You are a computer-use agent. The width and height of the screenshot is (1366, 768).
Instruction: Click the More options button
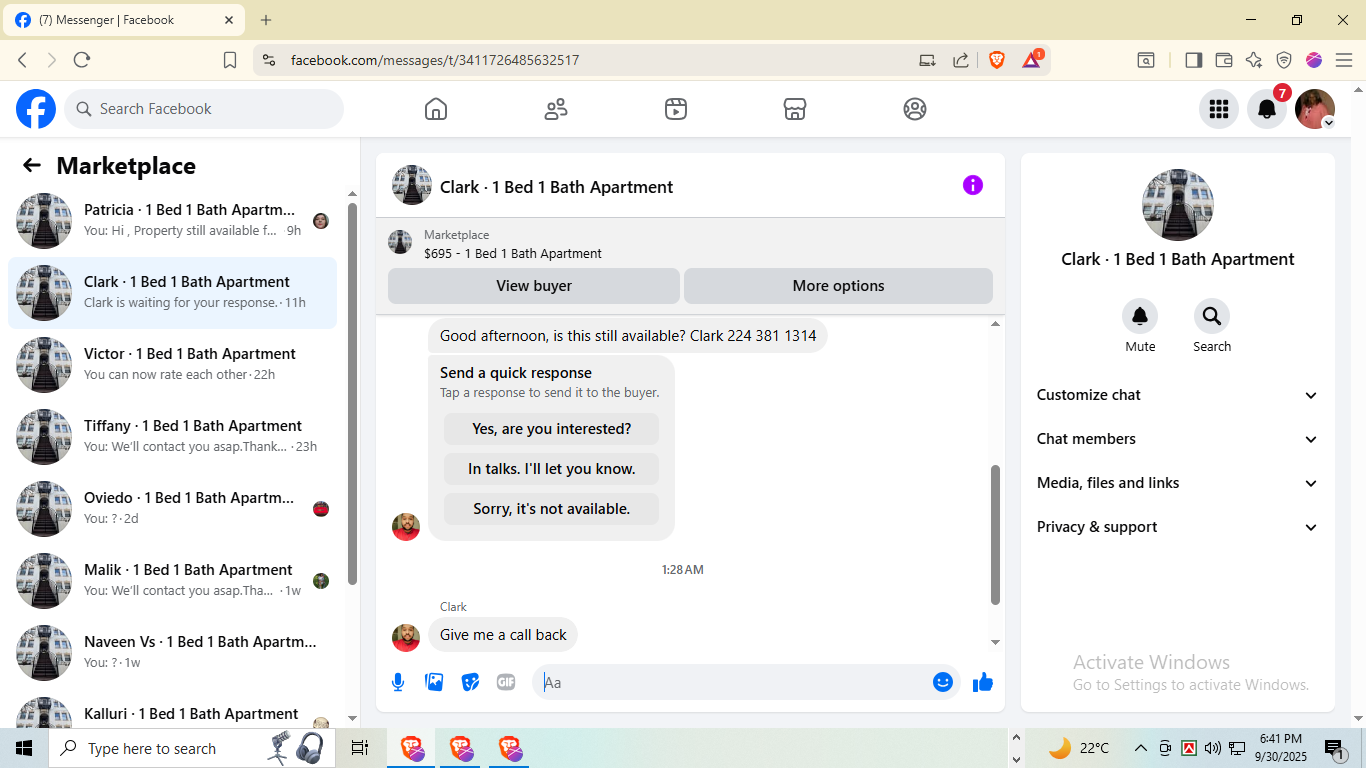tap(838, 286)
